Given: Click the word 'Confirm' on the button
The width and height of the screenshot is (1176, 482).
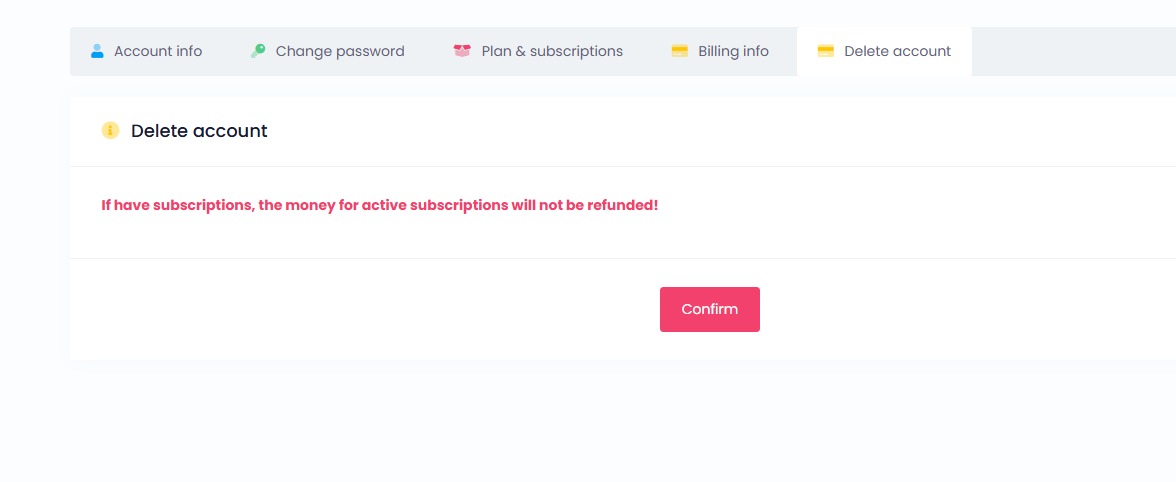Looking at the screenshot, I should (710, 309).
